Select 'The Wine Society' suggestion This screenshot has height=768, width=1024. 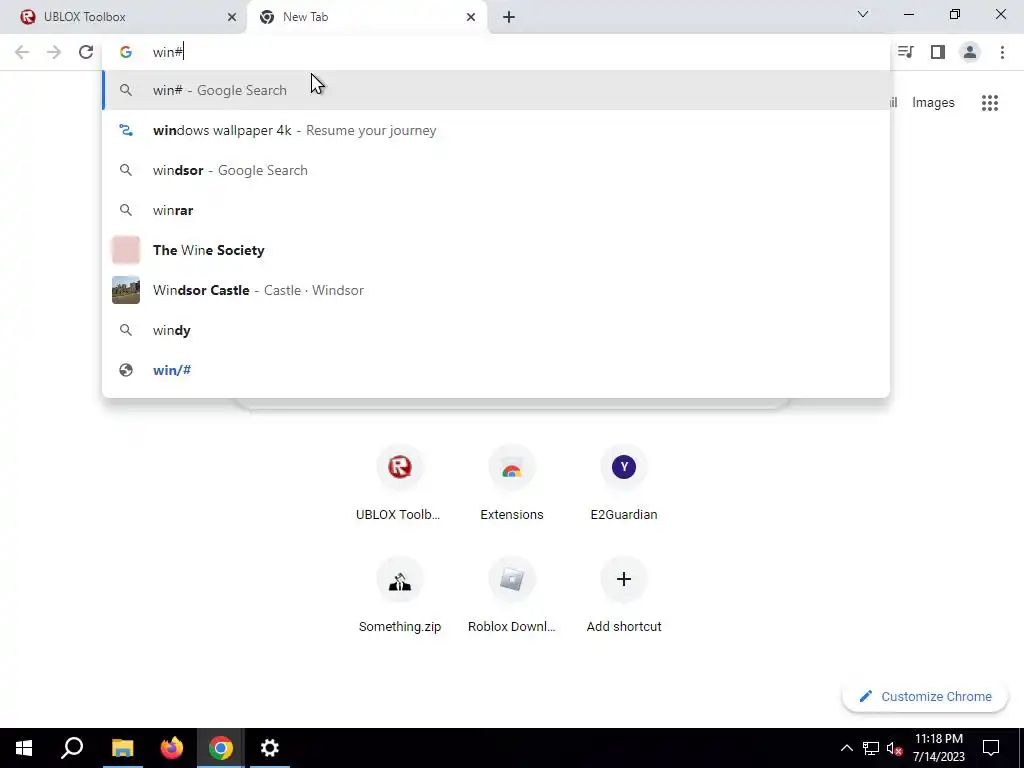(496, 250)
